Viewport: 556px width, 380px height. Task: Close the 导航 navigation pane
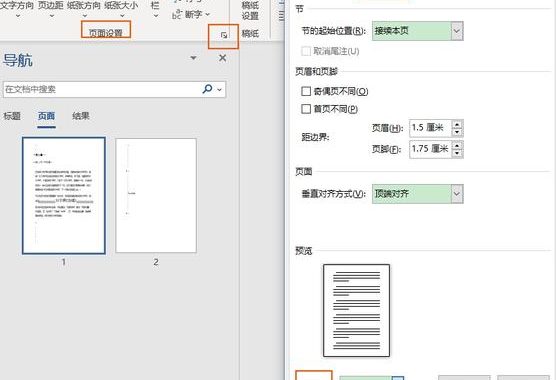(222, 58)
